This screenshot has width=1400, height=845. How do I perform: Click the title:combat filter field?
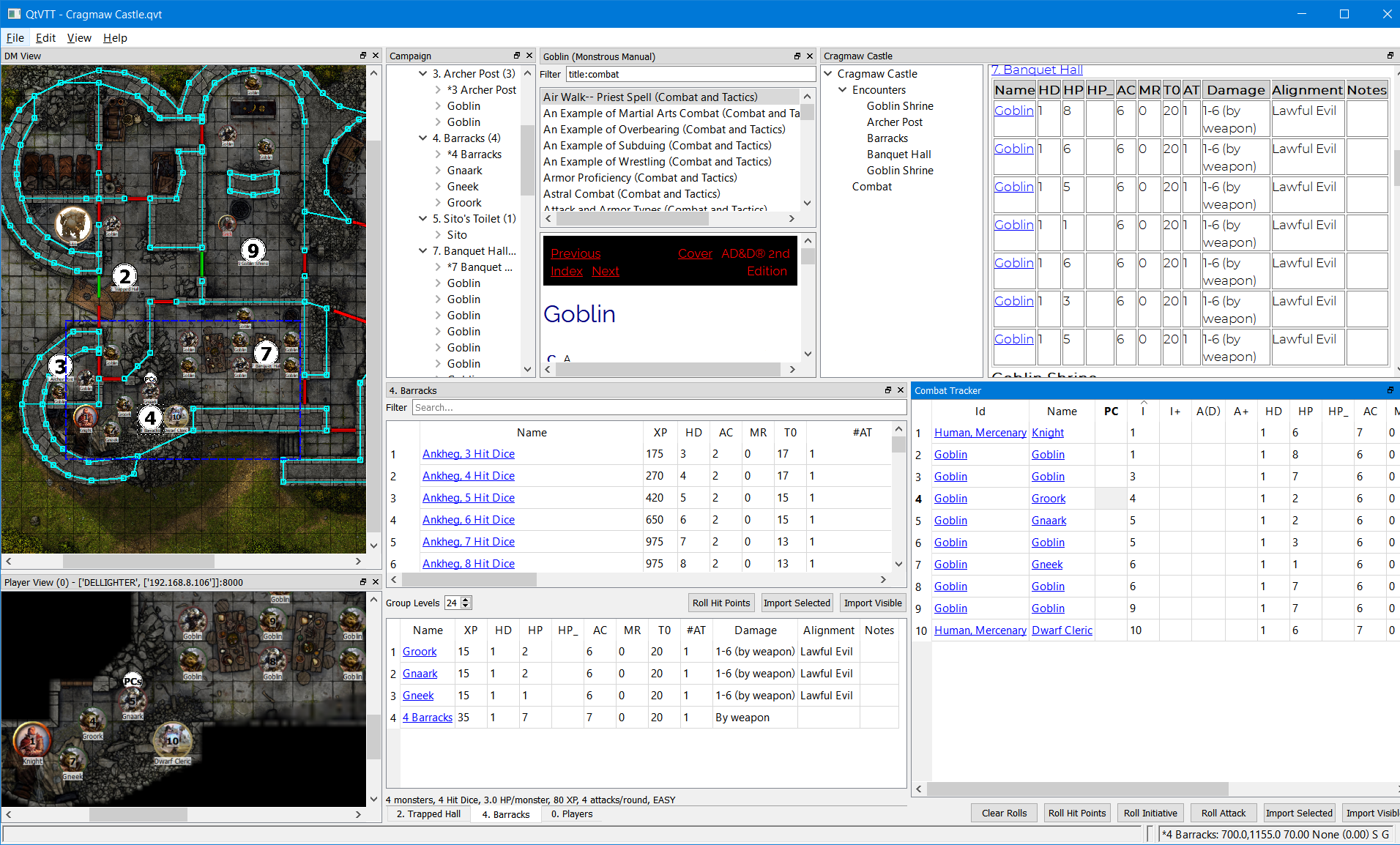click(690, 74)
